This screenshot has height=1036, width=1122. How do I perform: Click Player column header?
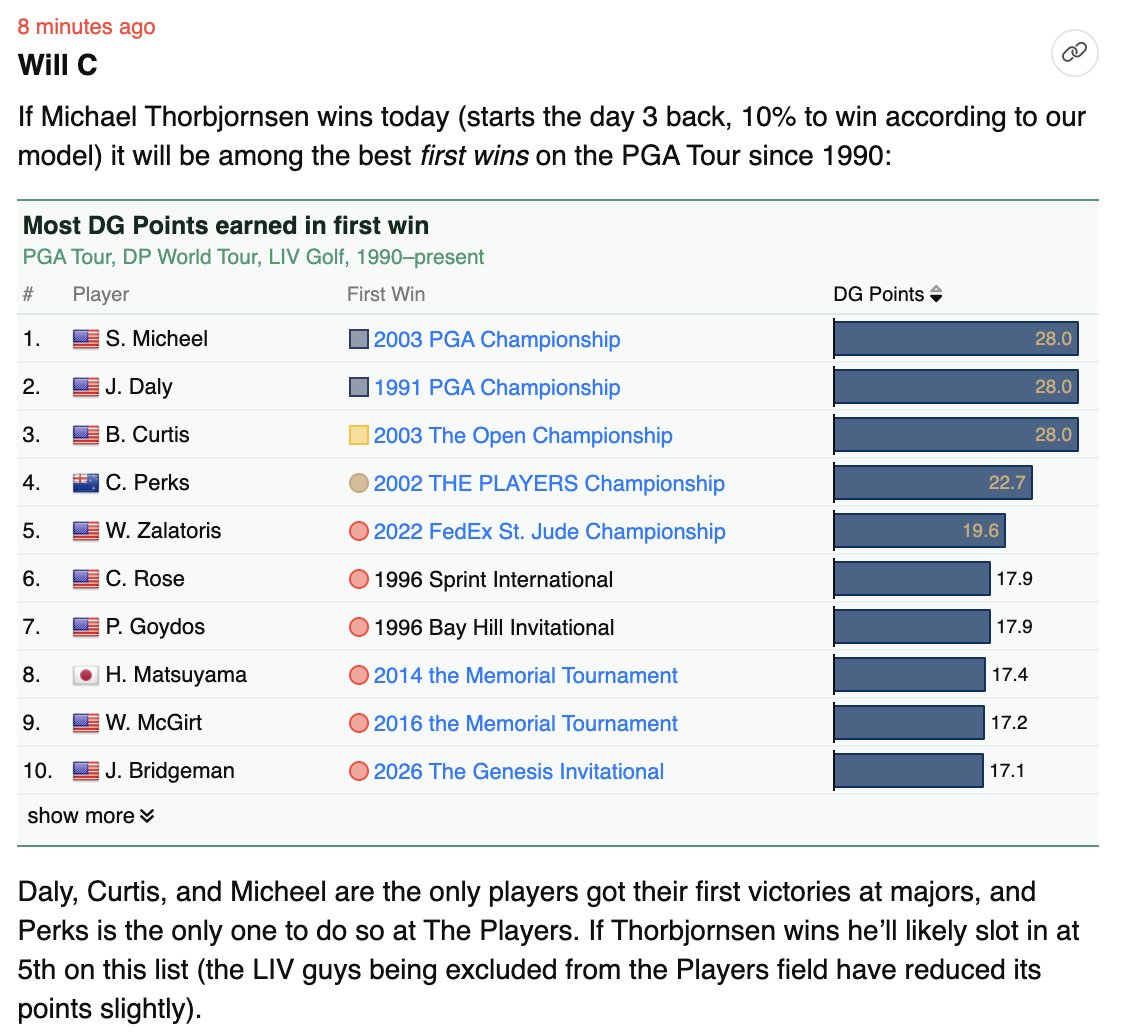tap(101, 294)
